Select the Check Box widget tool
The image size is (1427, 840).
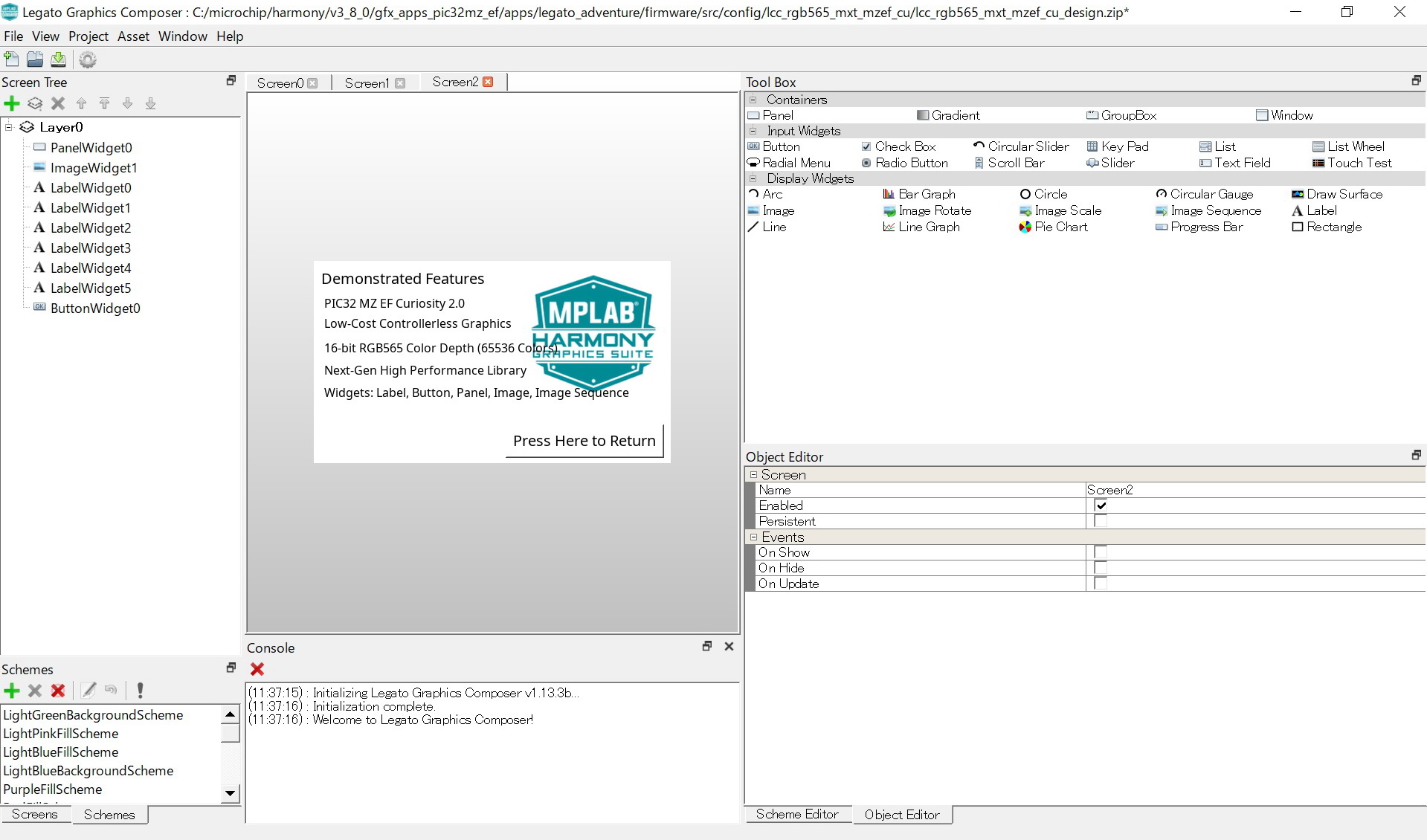tap(898, 146)
